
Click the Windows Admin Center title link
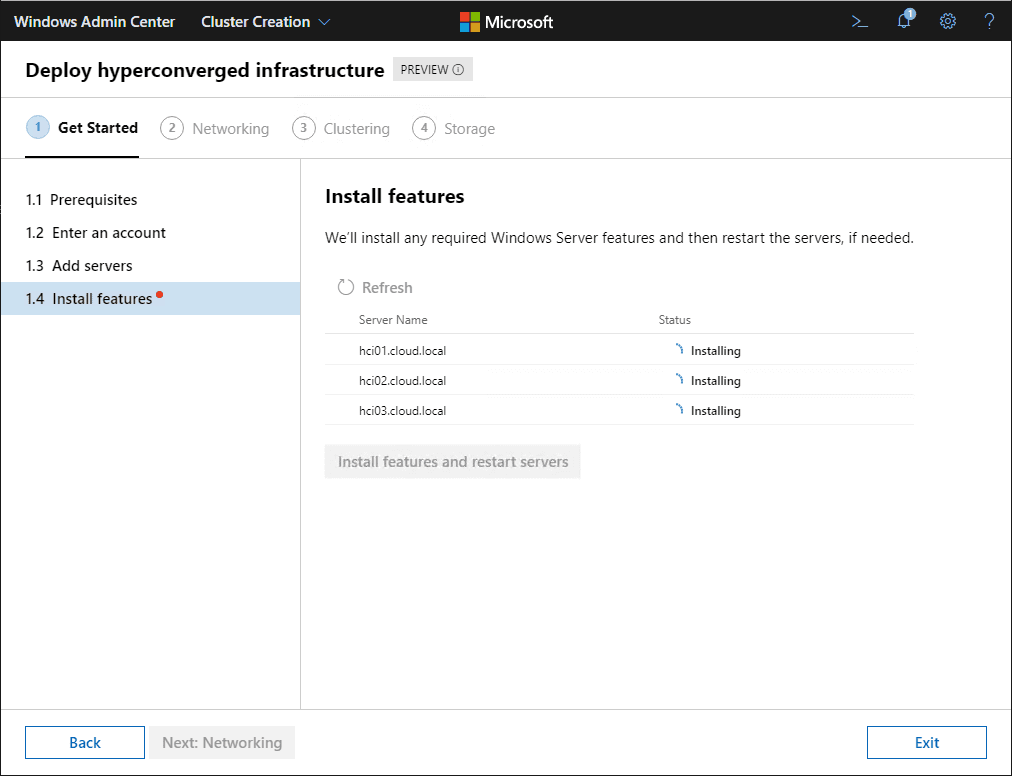tap(94, 21)
